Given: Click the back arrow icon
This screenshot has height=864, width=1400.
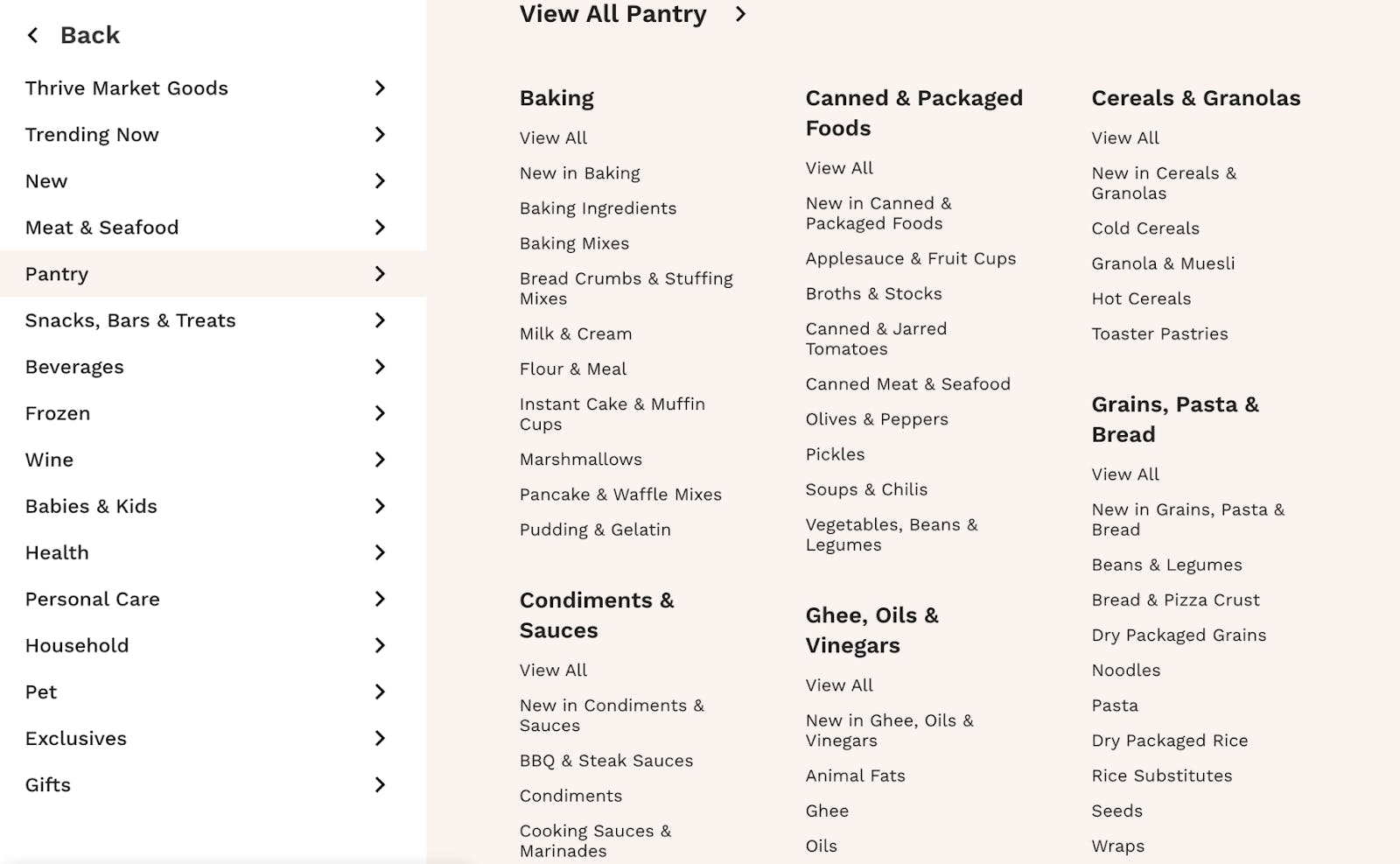Looking at the screenshot, I should (x=33, y=35).
